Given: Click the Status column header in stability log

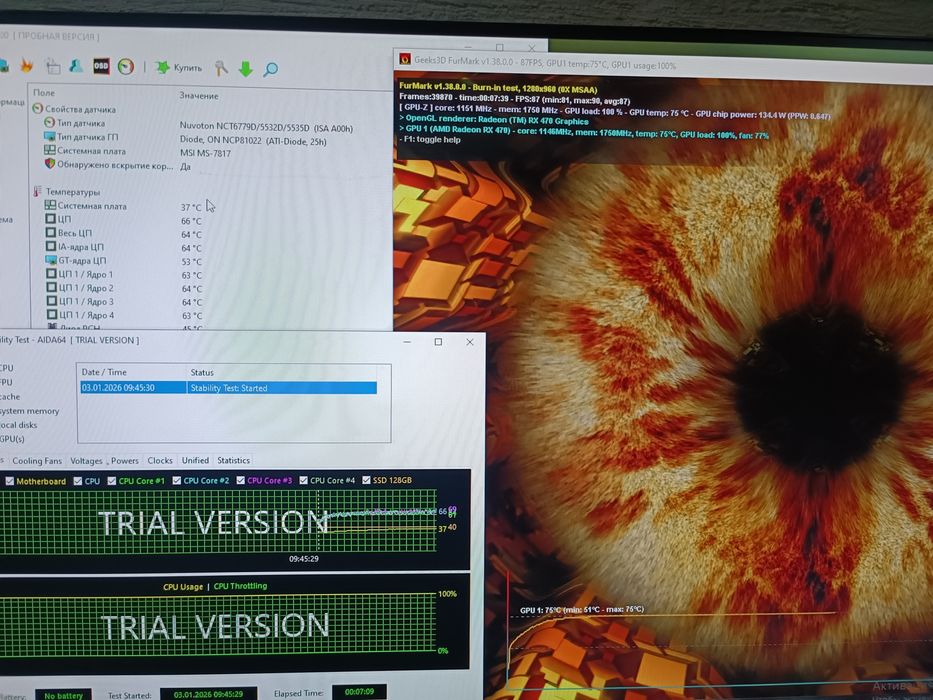Looking at the screenshot, I should [x=202, y=373].
